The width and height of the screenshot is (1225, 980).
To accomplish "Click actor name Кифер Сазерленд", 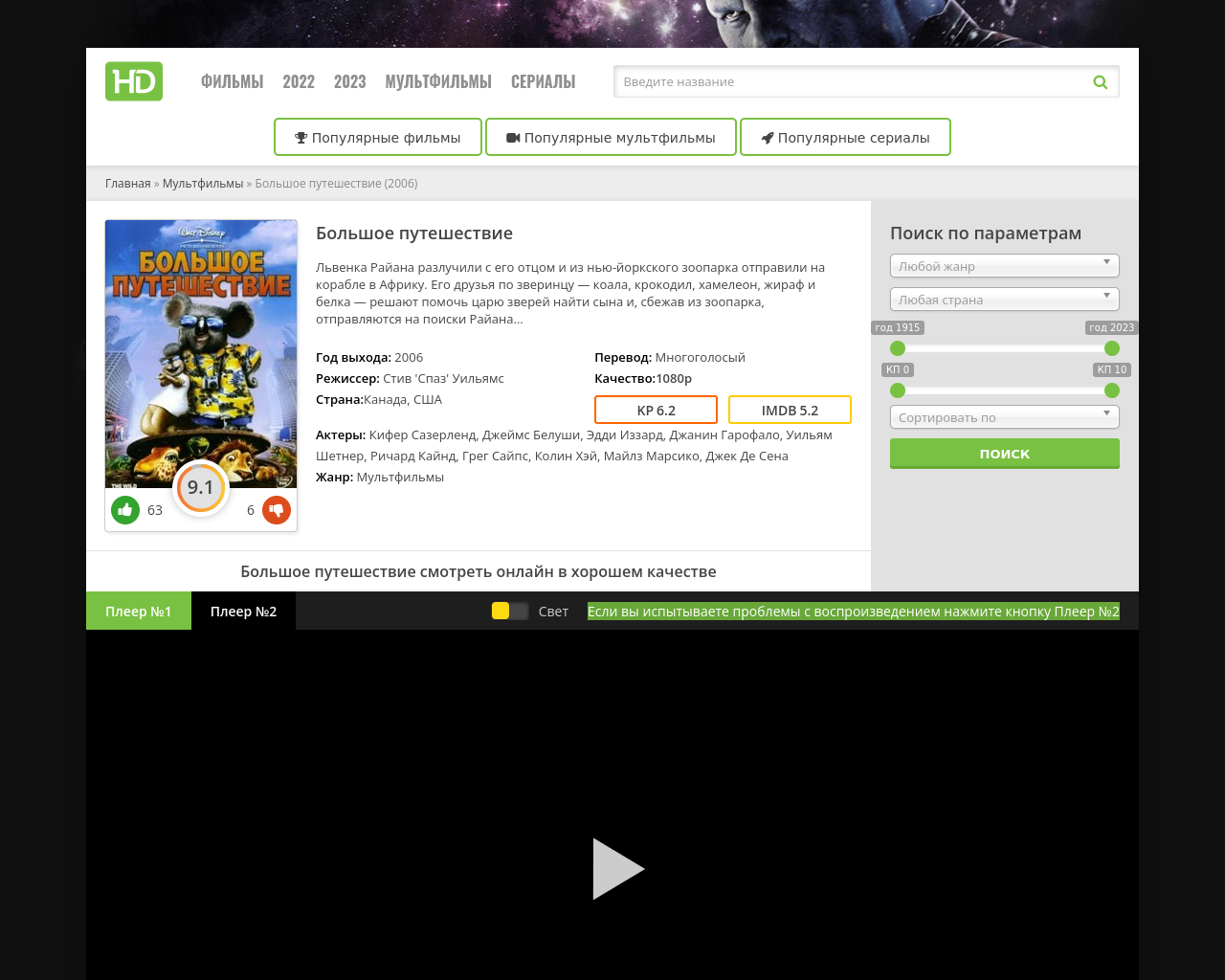I will tap(422, 435).
